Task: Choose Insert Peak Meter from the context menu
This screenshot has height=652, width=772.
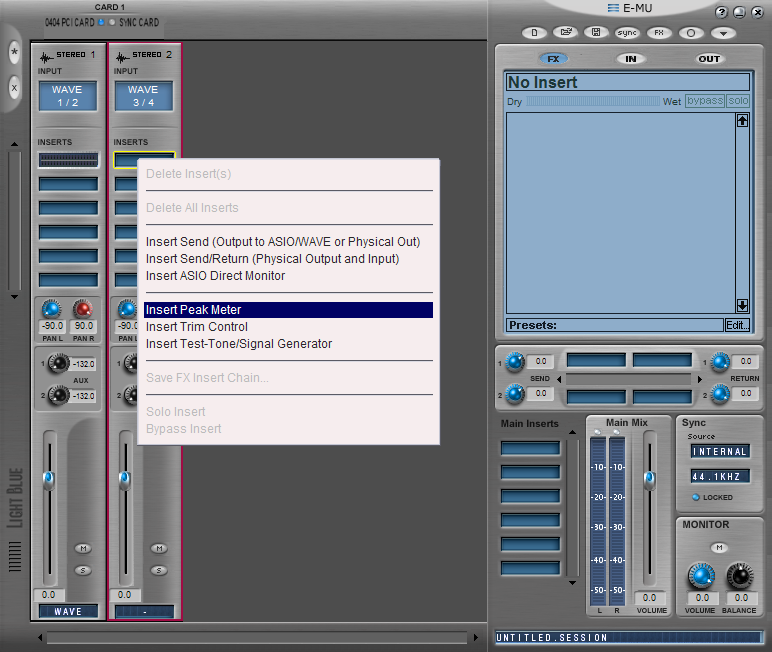Action: click(289, 310)
